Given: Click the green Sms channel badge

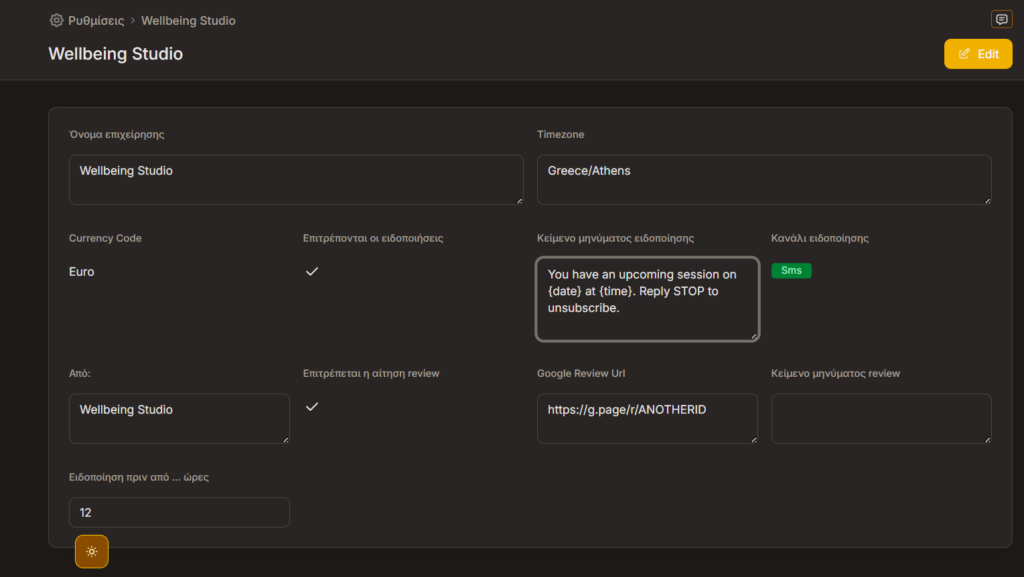Looking at the screenshot, I should click(x=791, y=270).
